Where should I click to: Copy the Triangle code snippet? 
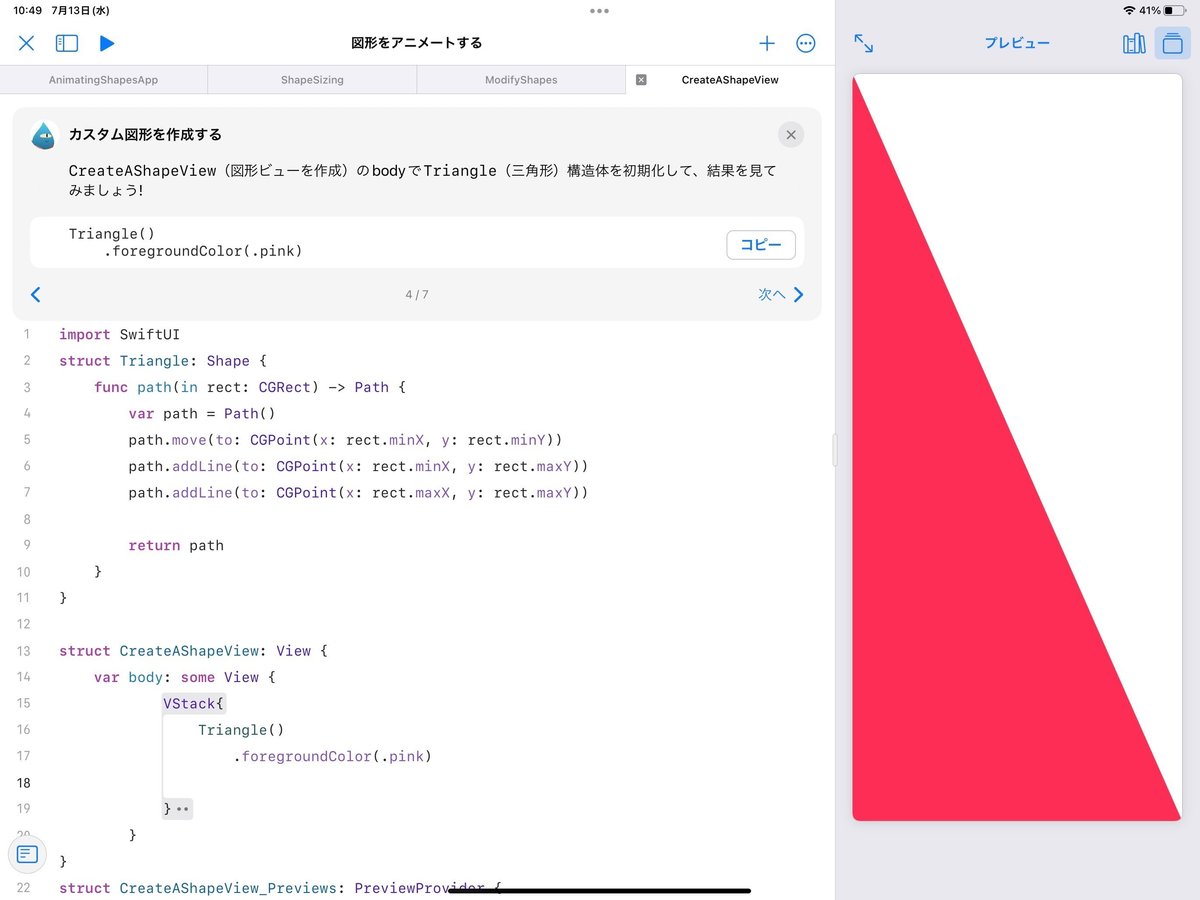pos(761,245)
